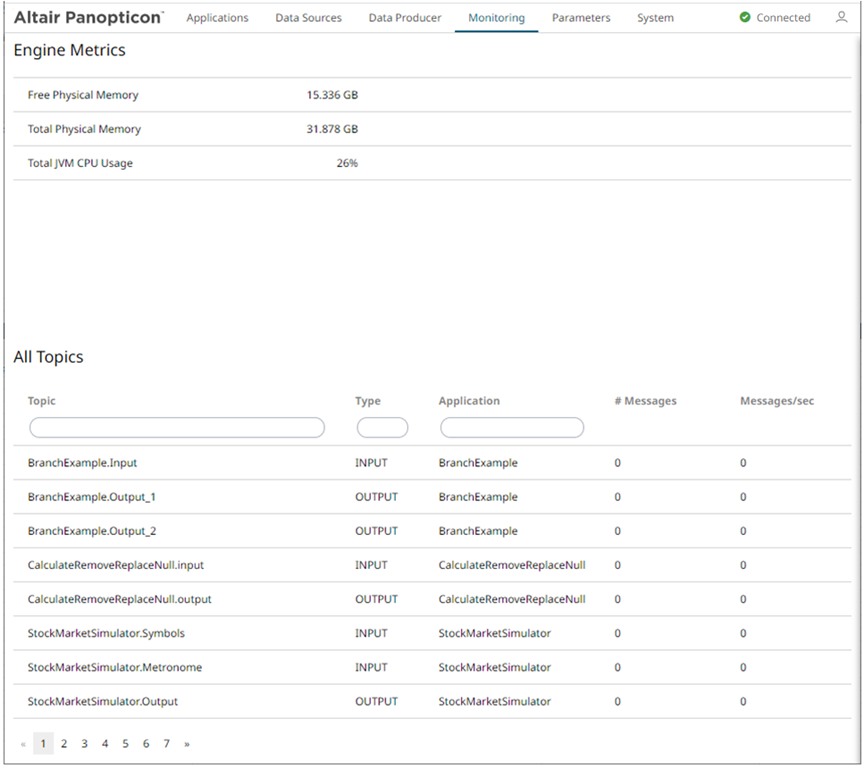Click the user profile icon
864x768 pixels.
point(841,17)
